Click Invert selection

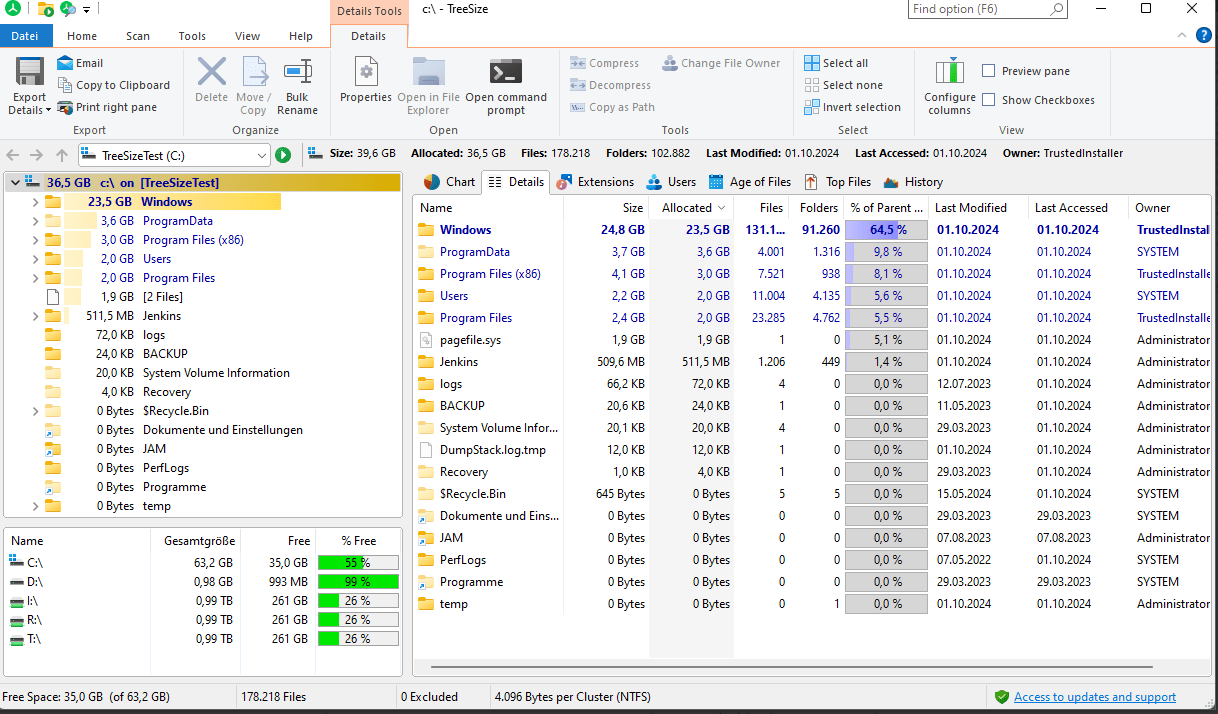[852, 107]
